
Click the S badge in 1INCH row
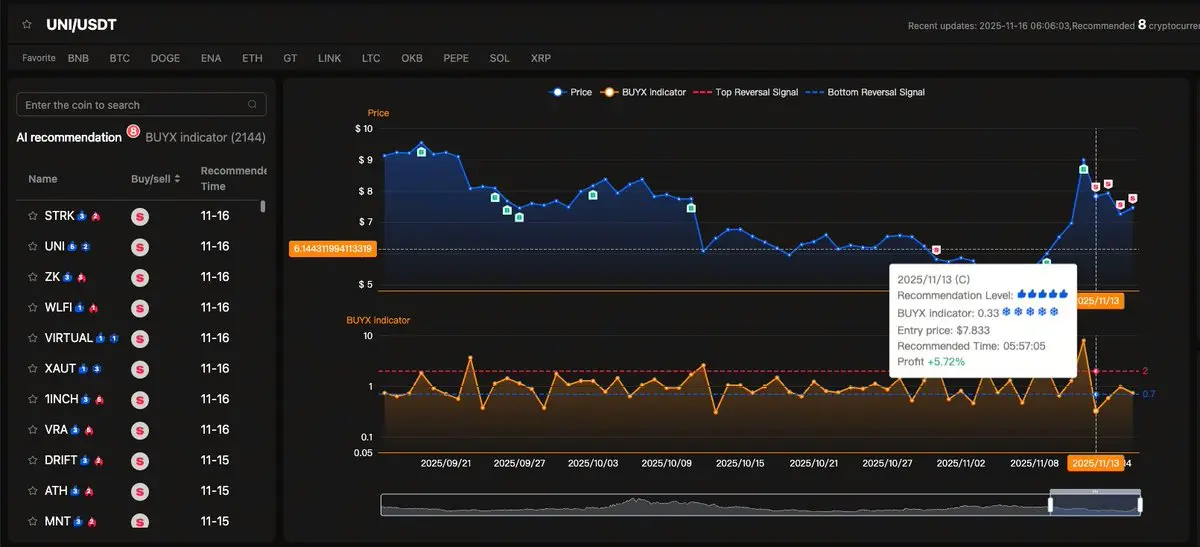(x=140, y=399)
